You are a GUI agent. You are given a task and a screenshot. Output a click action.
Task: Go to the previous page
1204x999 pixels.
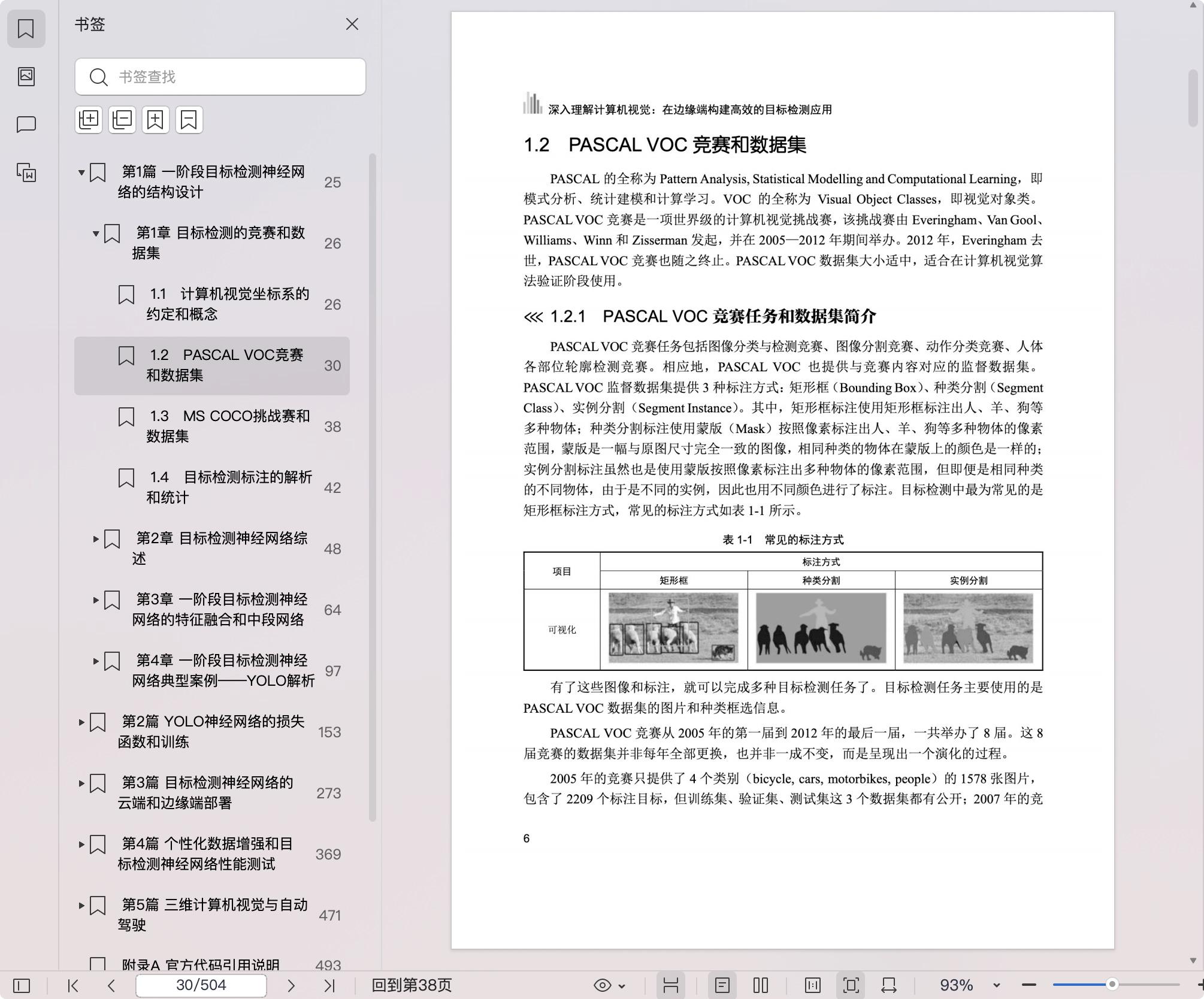(x=111, y=985)
